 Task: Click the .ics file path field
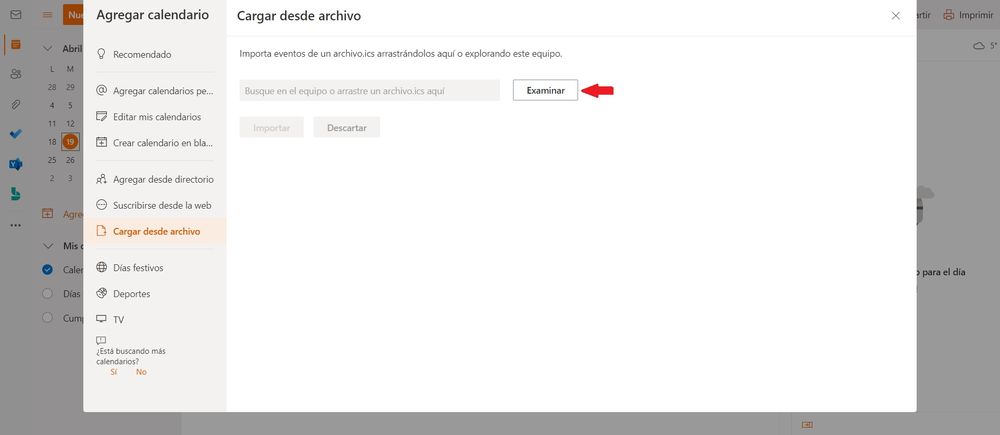tap(370, 91)
